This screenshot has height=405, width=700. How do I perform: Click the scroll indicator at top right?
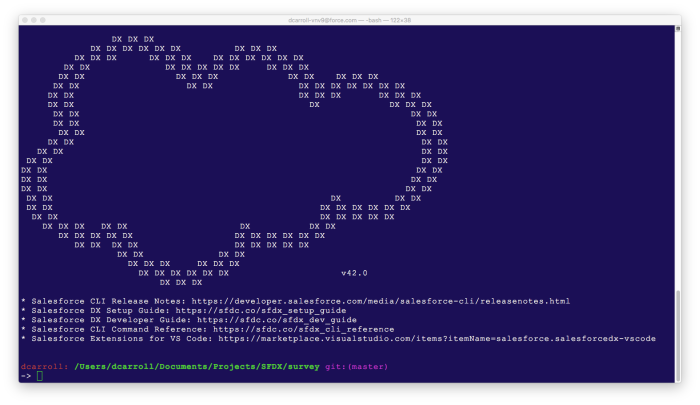pos(678,29)
